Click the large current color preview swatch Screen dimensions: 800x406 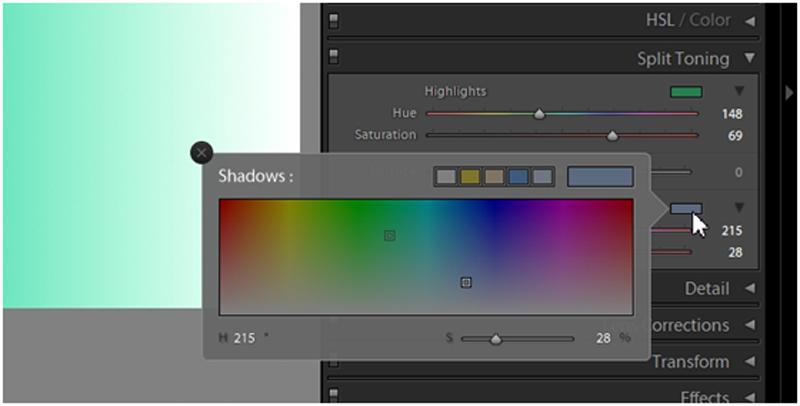600,176
